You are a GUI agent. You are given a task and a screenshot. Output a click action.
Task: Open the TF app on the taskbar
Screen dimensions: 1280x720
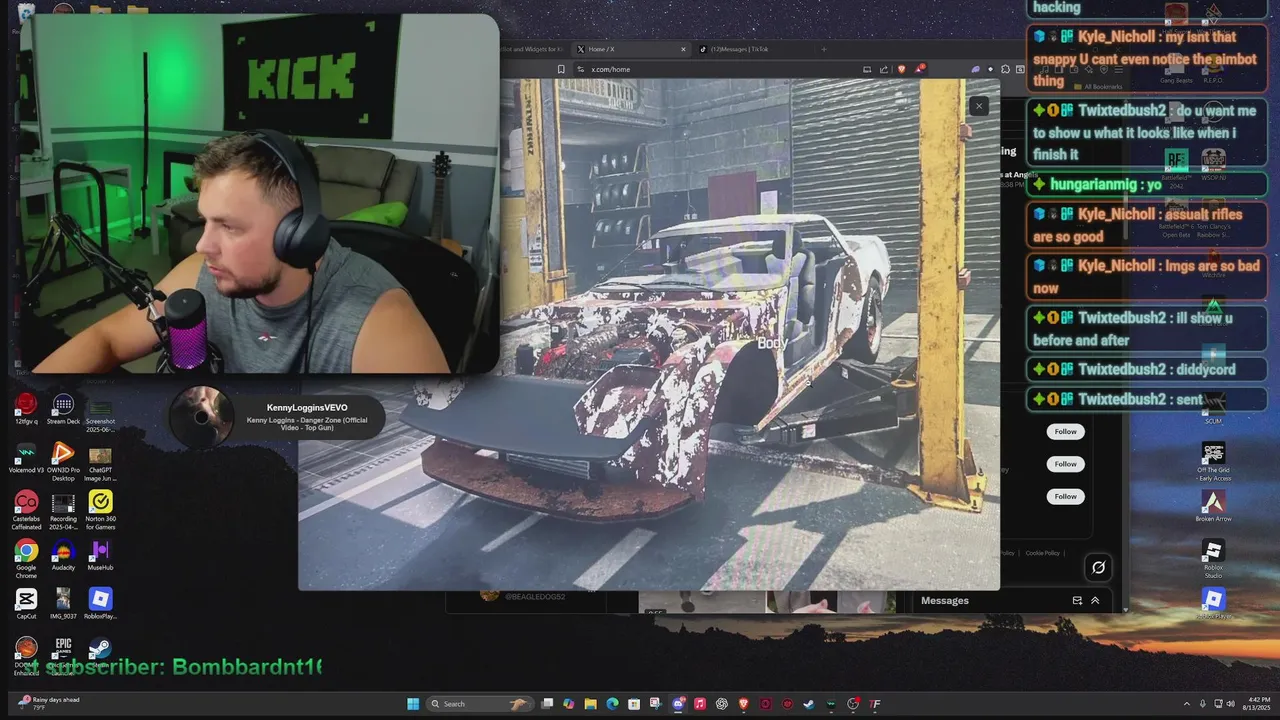coord(875,704)
